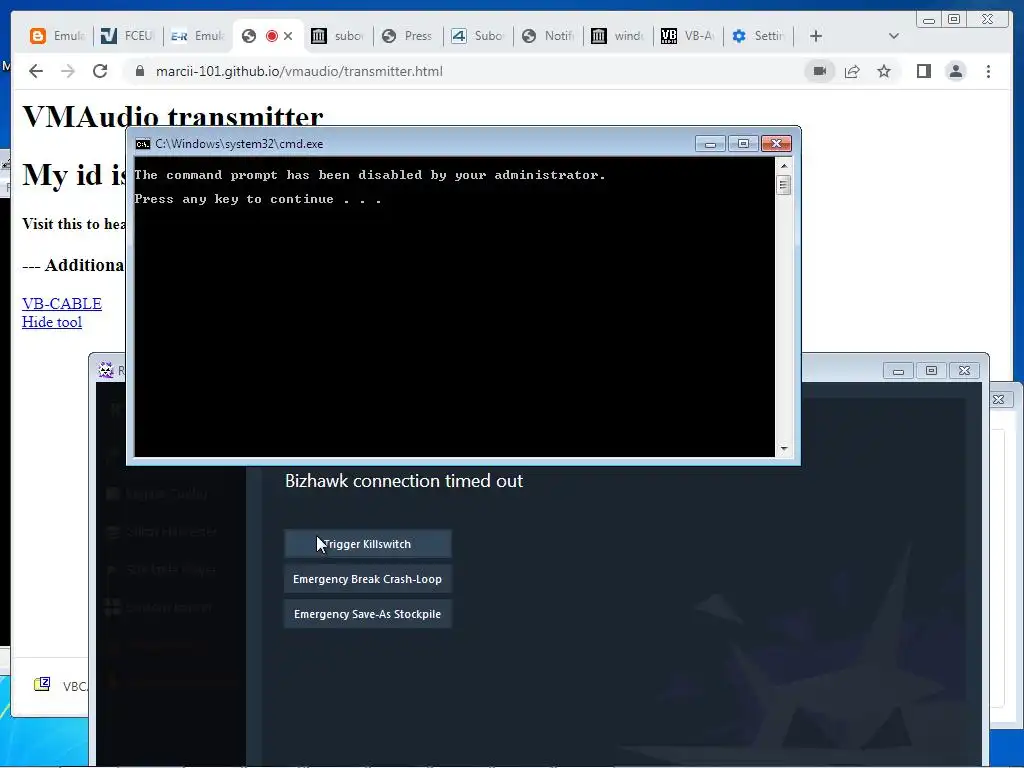Open the Press browser tab

[x=408, y=36]
